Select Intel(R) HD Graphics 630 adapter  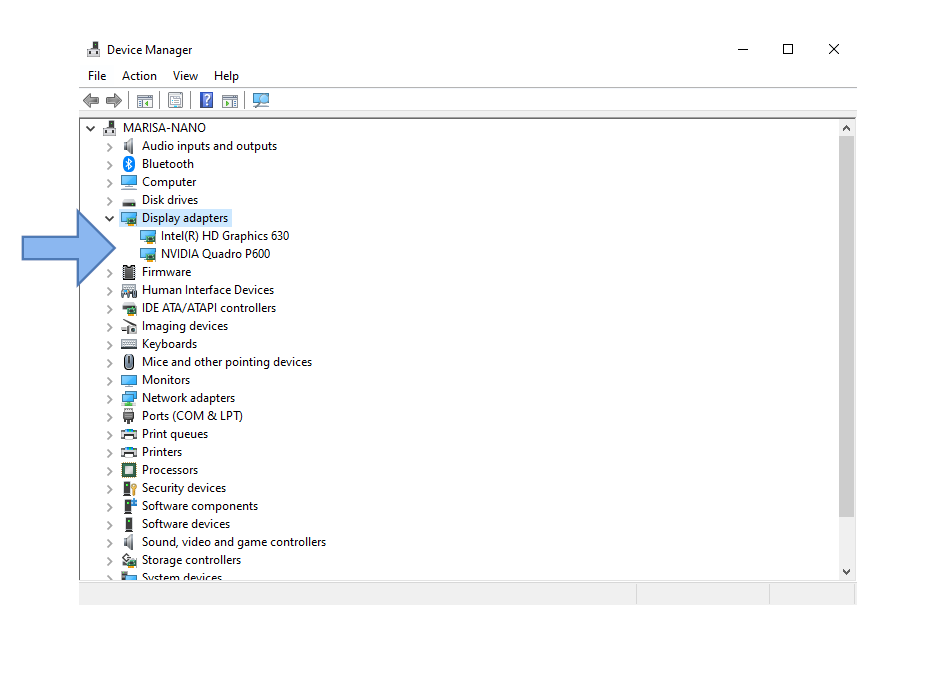(x=224, y=236)
